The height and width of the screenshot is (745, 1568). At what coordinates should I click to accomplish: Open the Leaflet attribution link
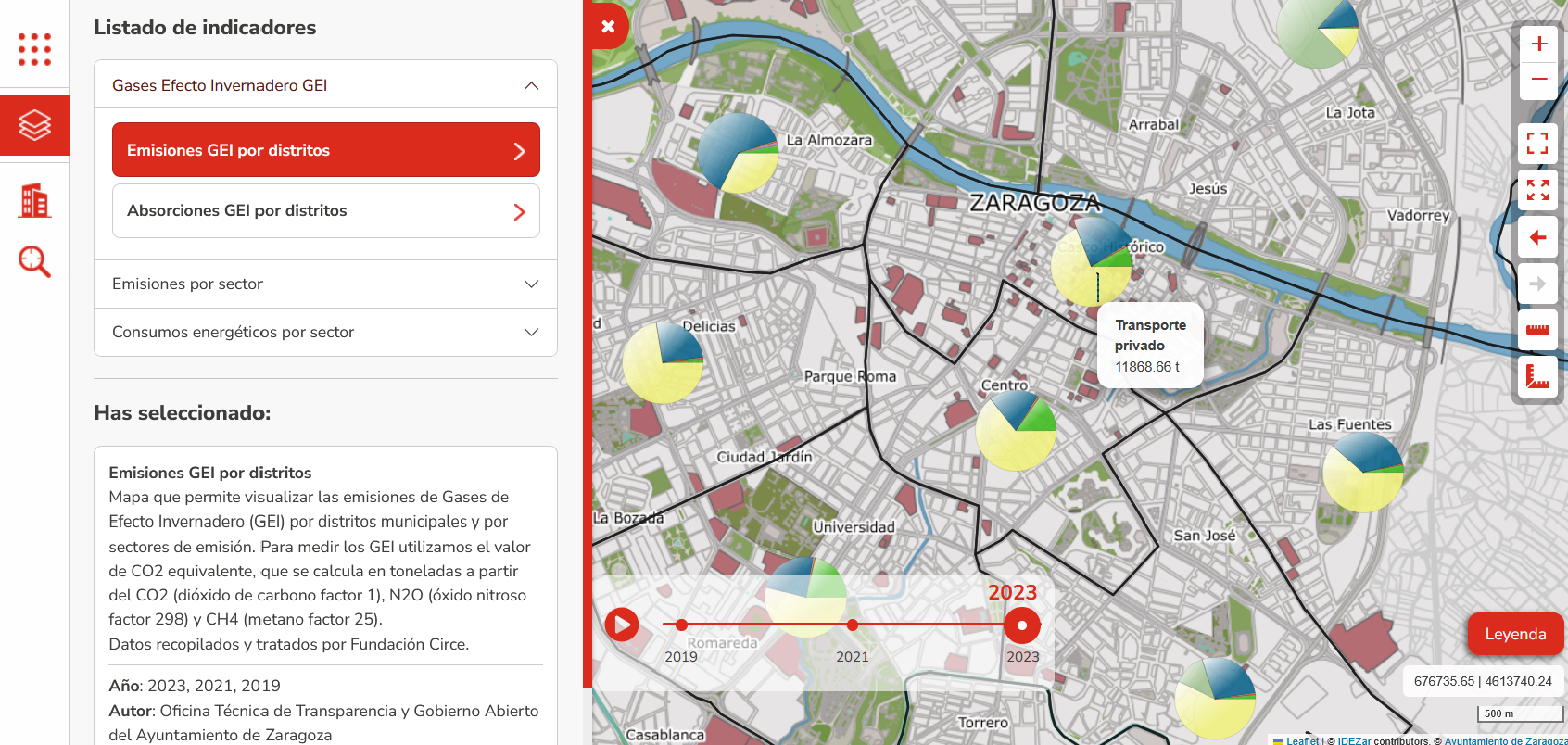(x=1302, y=740)
